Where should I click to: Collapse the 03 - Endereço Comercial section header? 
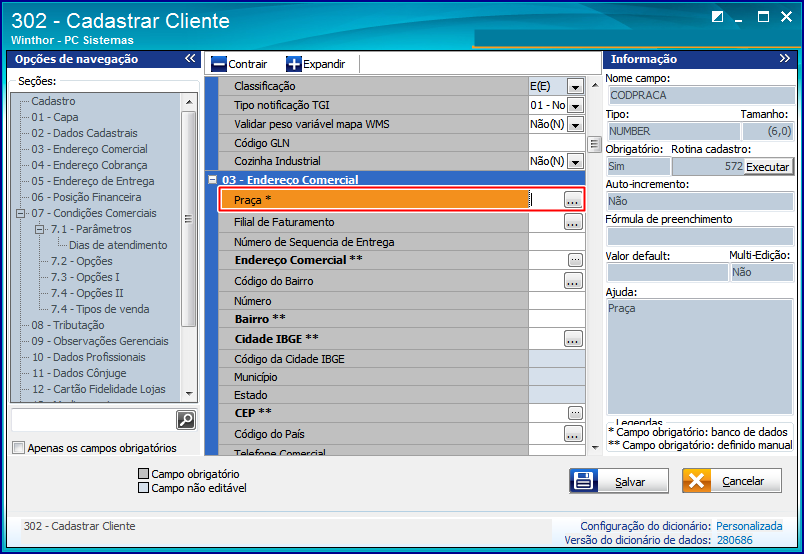pos(212,180)
